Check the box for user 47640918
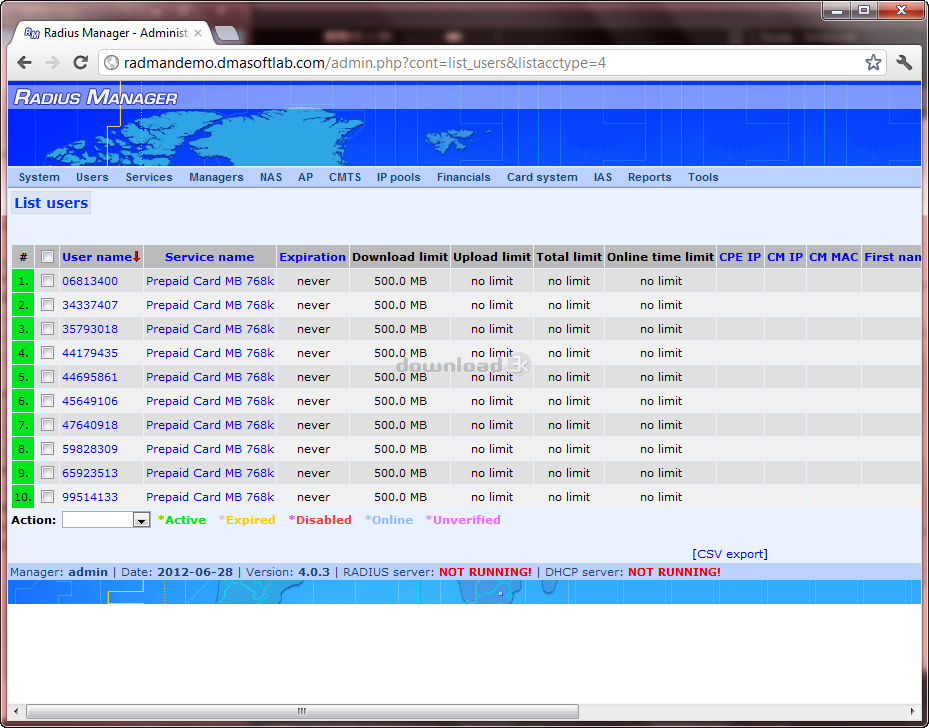This screenshot has width=929, height=728. click(47, 425)
